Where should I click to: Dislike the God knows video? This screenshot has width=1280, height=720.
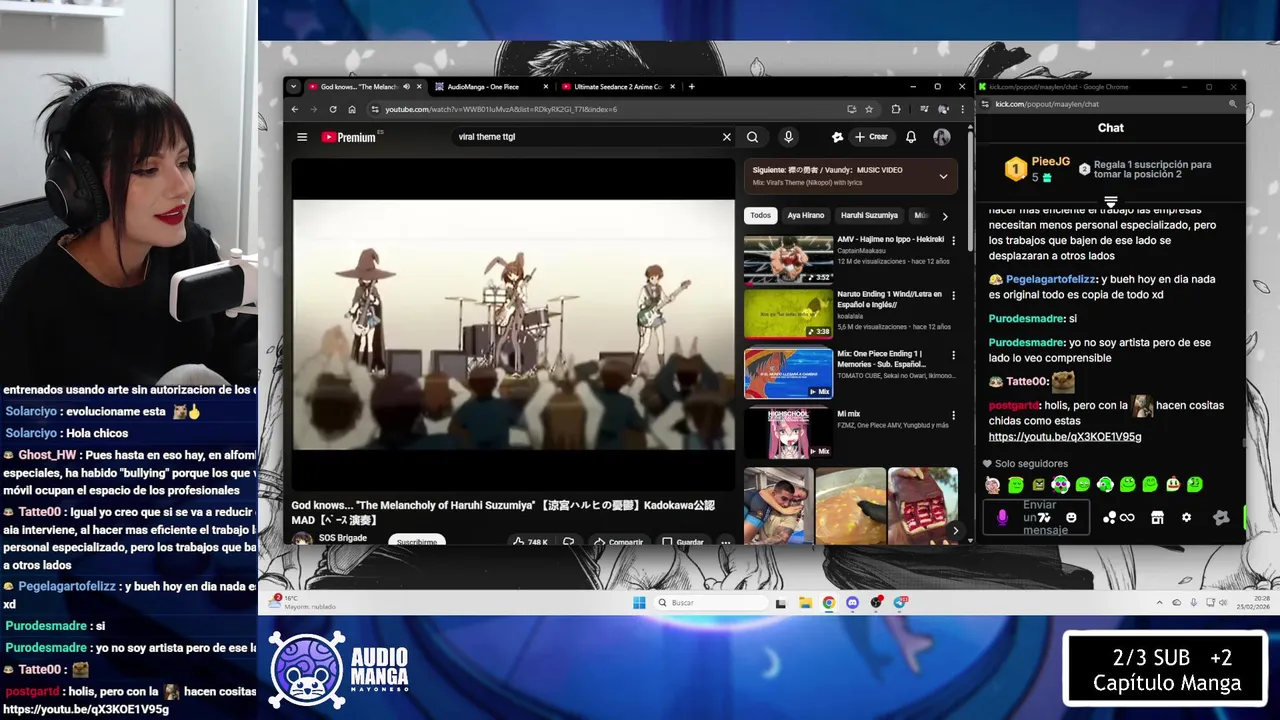click(568, 542)
